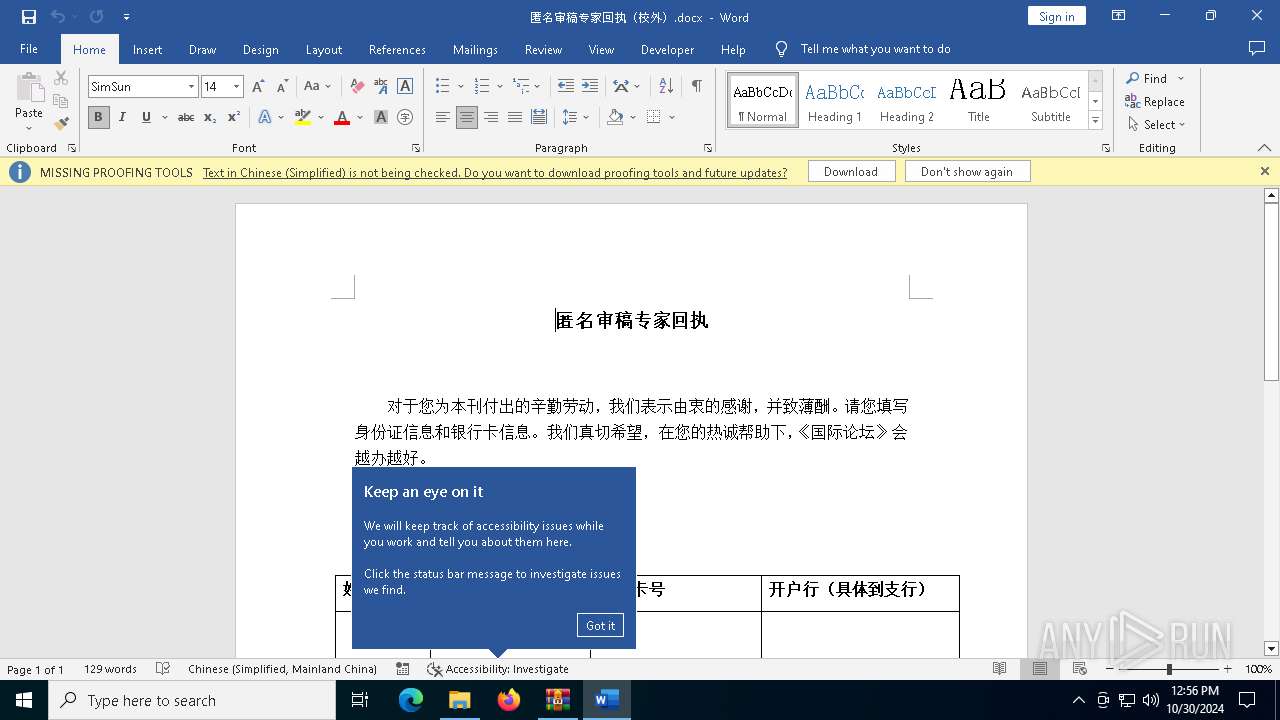Open the Borders dropdown
This screenshot has width=1280, height=720.
[x=672, y=117]
